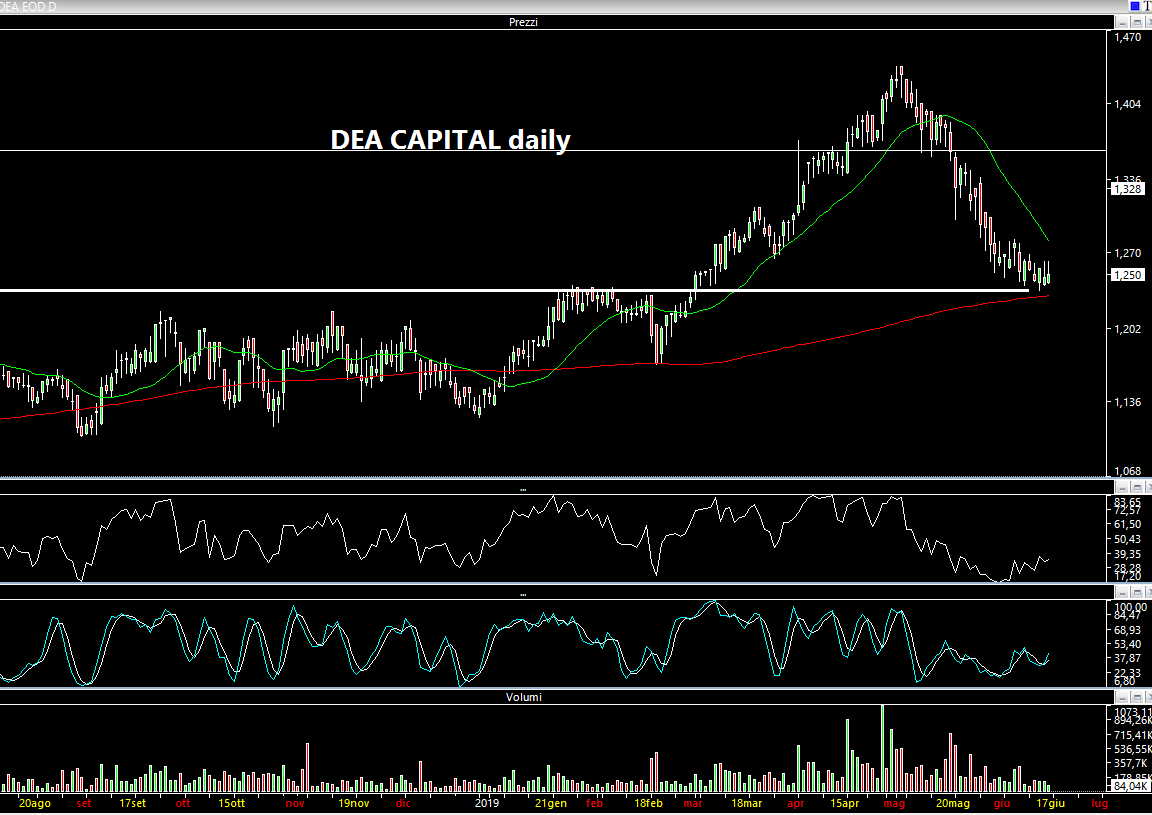The height and width of the screenshot is (815, 1152).
Task: Click the red apr month label
Action: point(796,803)
